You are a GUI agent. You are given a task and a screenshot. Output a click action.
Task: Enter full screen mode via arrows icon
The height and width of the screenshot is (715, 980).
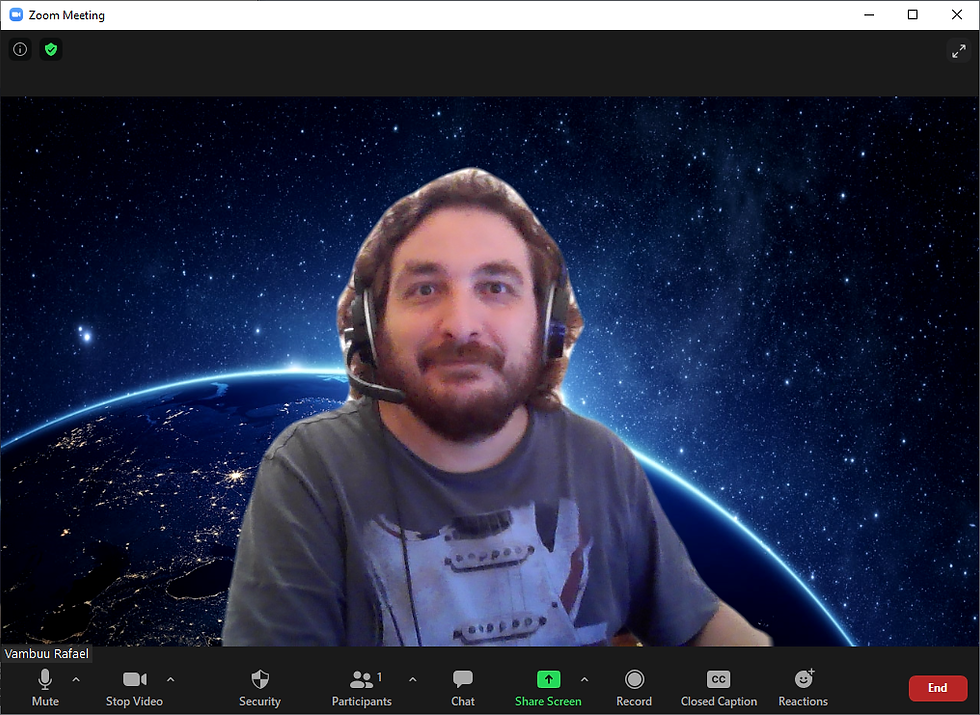point(959,51)
